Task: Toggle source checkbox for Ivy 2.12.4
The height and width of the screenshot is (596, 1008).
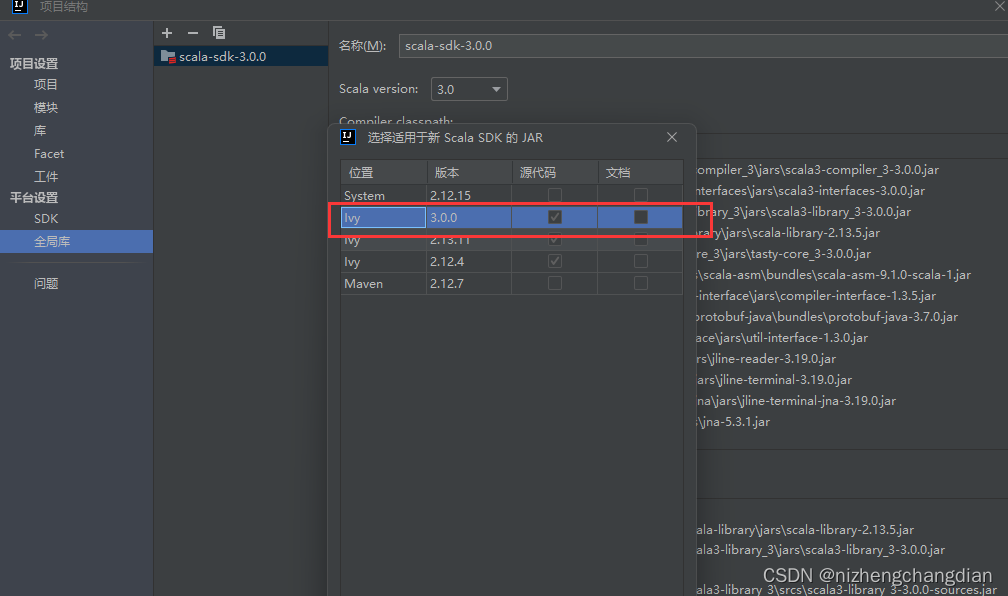Action: point(555,261)
